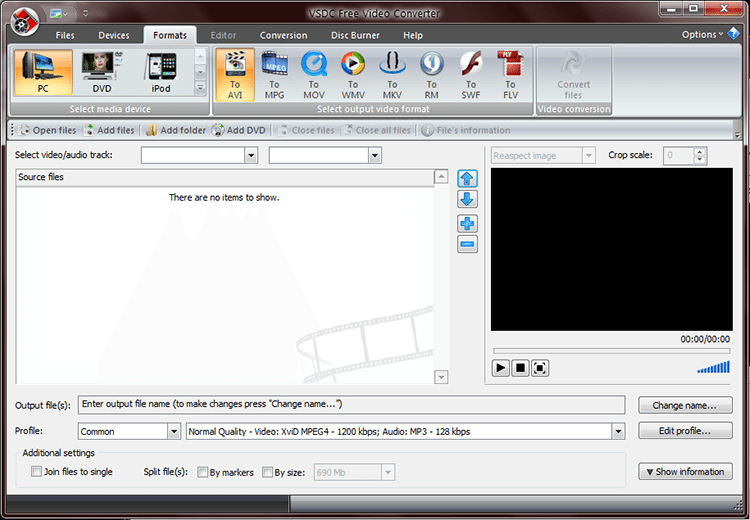Image resolution: width=750 pixels, height=520 pixels.
Task: Choose To MPG output format
Action: pos(274,75)
